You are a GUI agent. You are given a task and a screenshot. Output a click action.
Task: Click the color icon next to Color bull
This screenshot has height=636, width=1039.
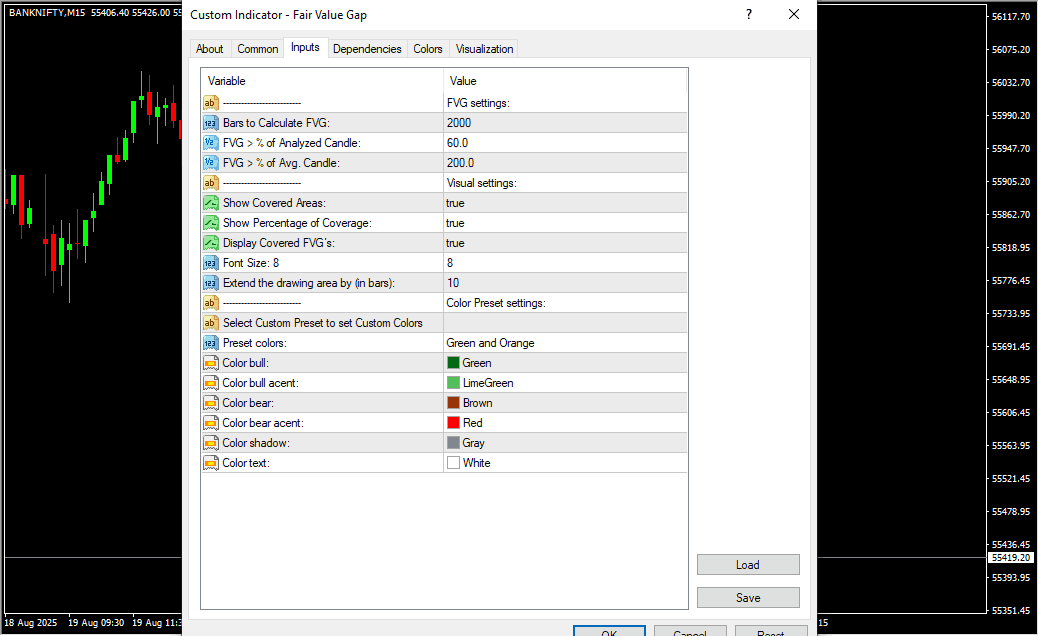211,363
